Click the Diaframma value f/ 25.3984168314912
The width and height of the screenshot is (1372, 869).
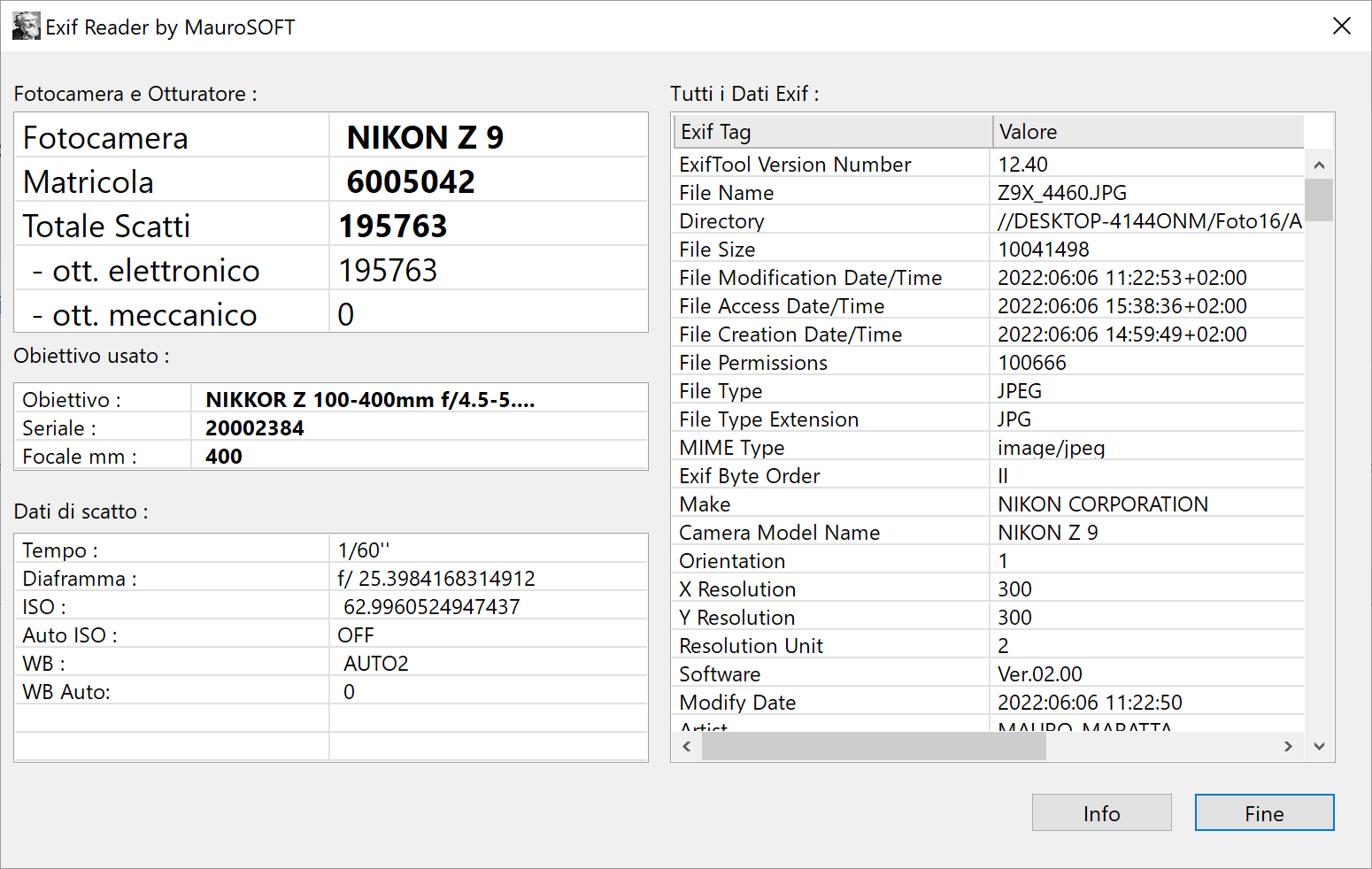pyautogui.click(x=436, y=579)
